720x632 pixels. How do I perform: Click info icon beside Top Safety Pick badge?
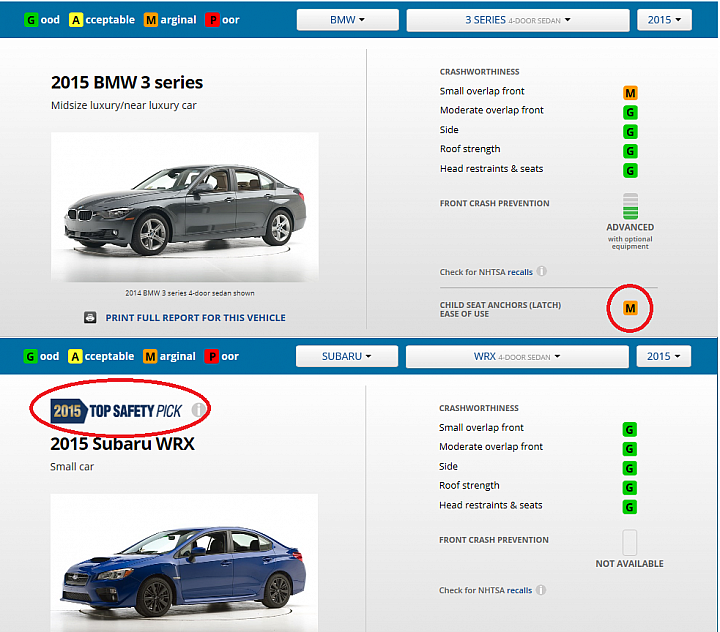pos(198,410)
